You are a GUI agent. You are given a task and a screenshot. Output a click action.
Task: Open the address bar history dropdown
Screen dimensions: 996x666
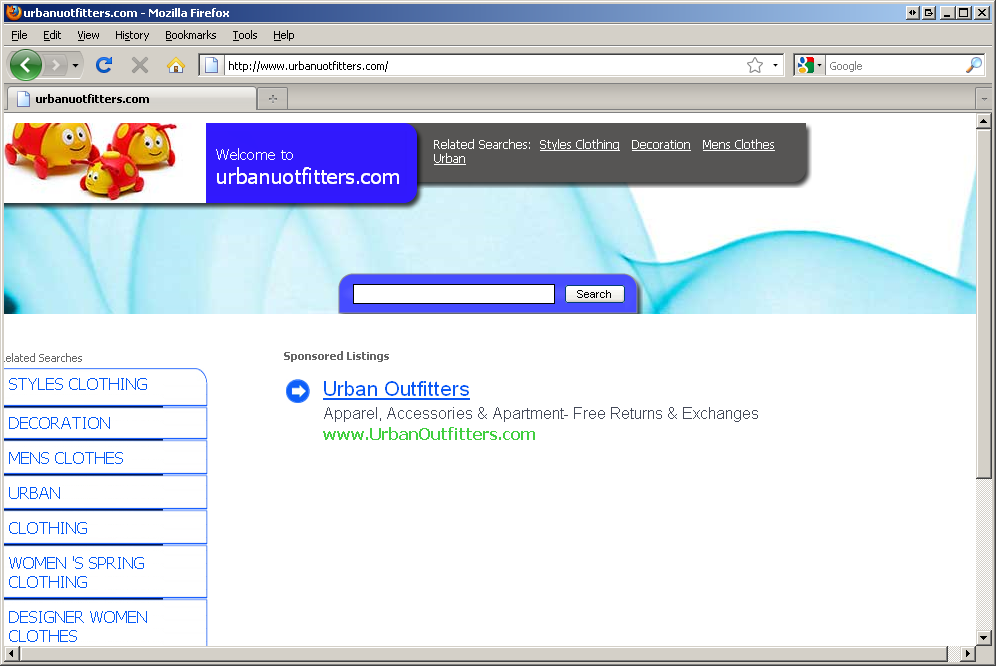[775, 65]
